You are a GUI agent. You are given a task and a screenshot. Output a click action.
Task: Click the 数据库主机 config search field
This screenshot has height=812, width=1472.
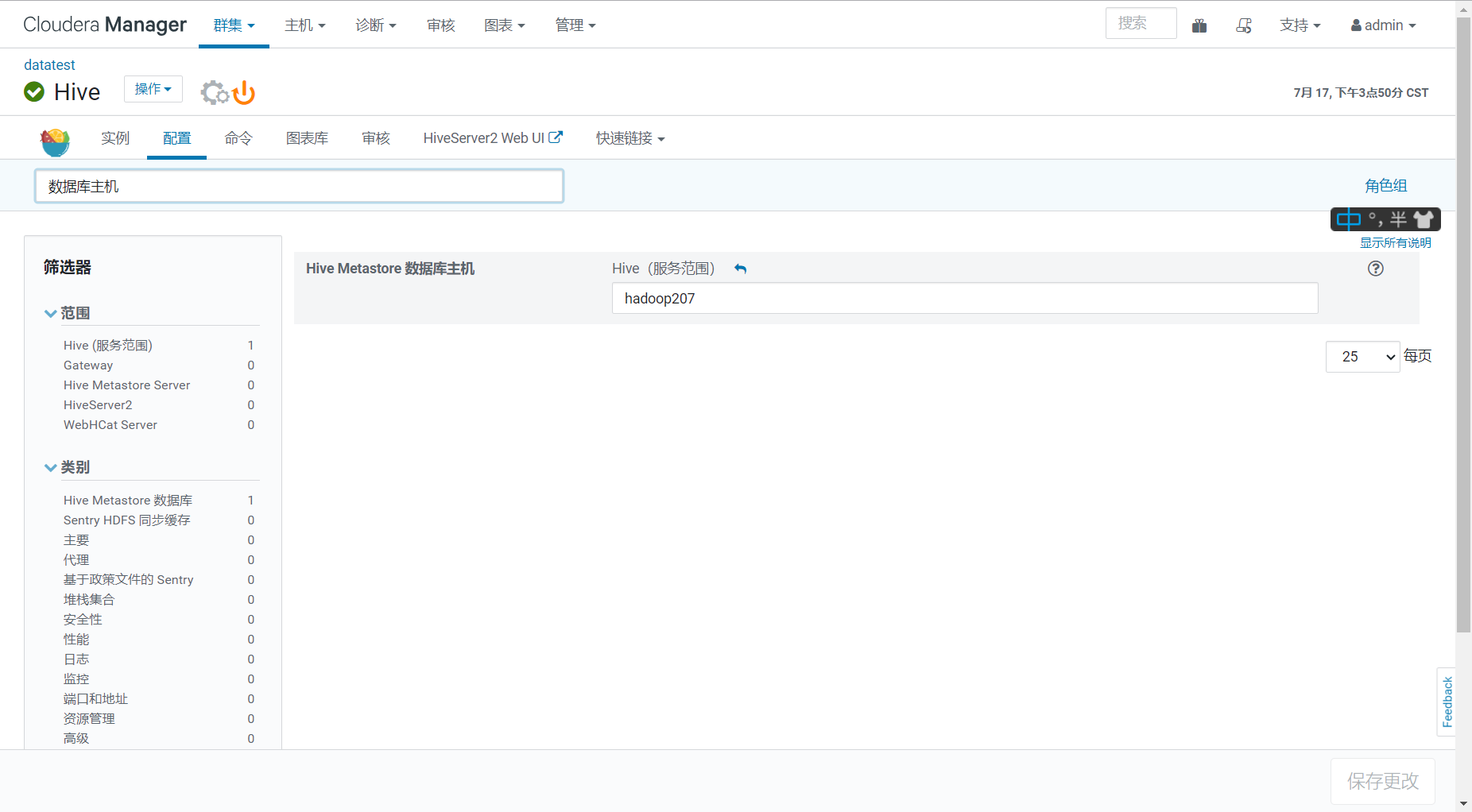click(x=299, y=186)
